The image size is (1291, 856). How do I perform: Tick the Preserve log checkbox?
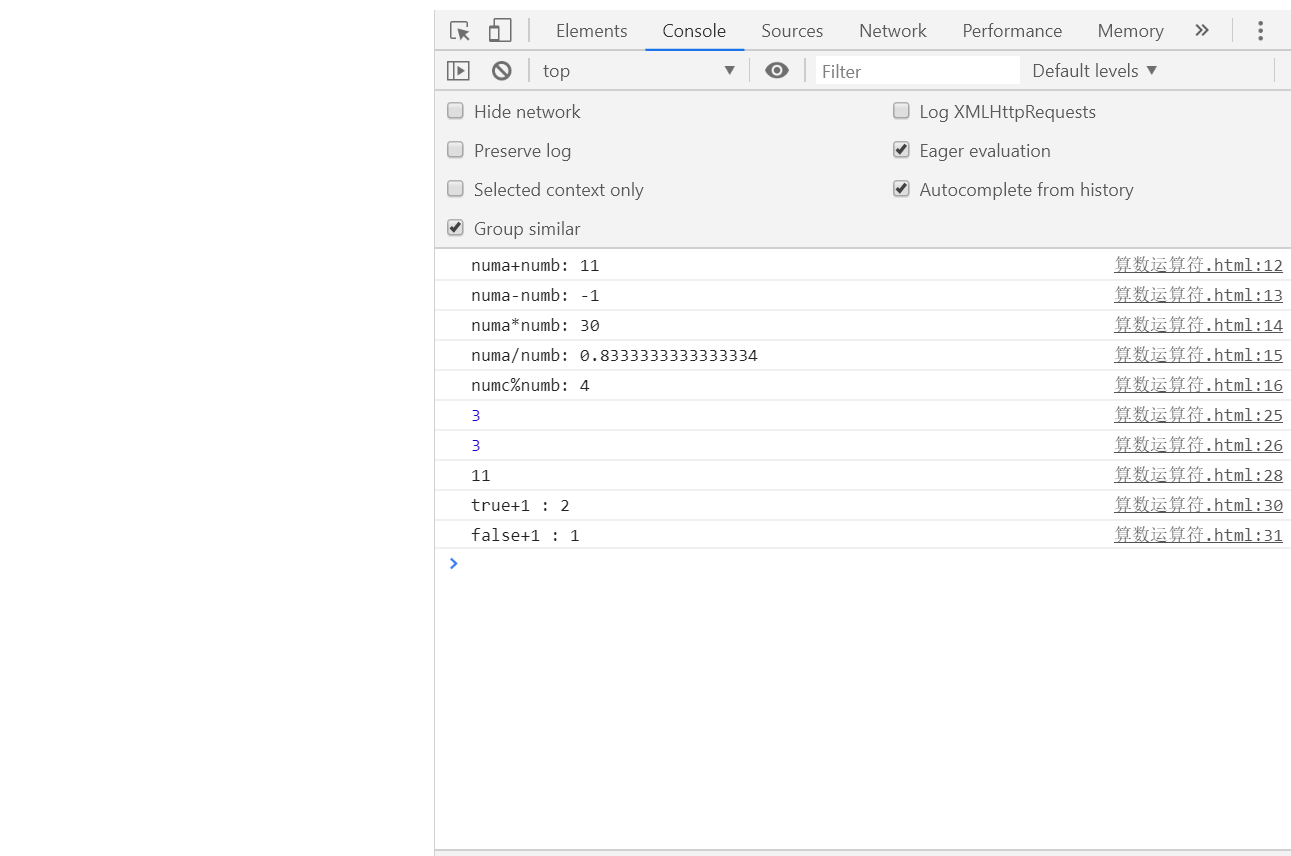pos(455,150)
